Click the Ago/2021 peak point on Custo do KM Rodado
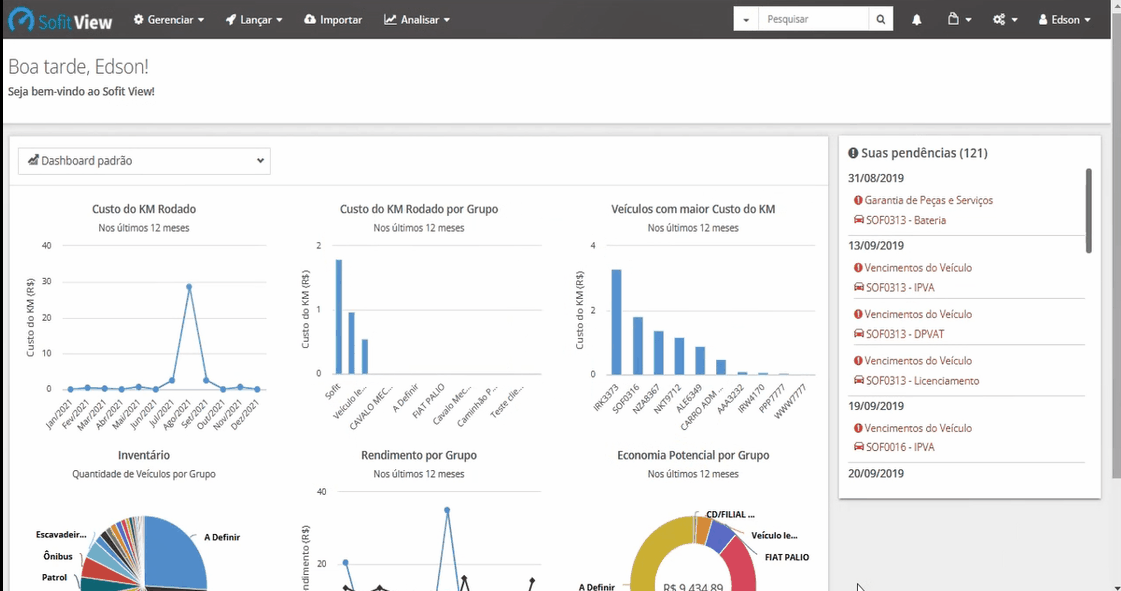Screen dimensions: 1121x591 [x=189, y=287]
